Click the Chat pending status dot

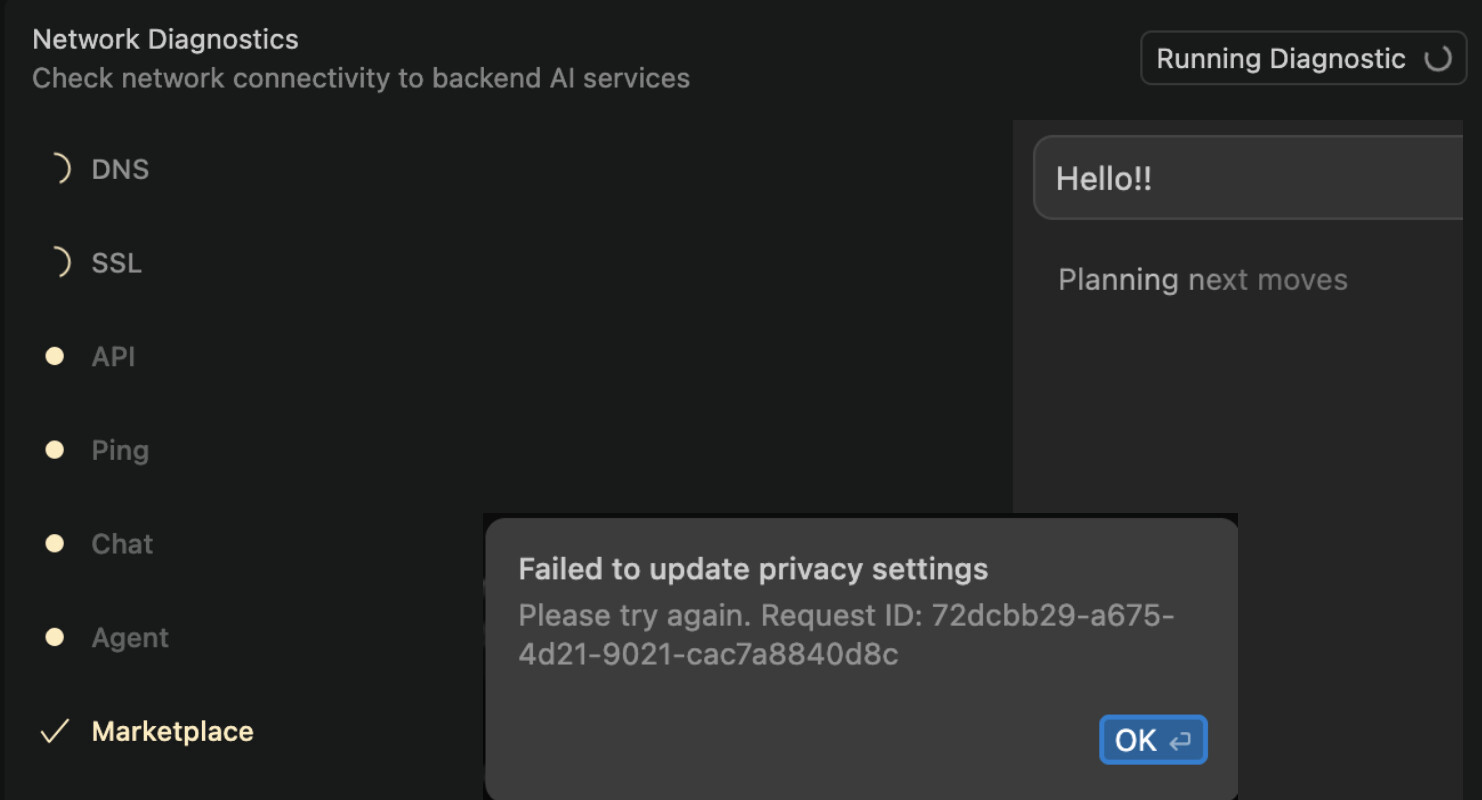55,544
